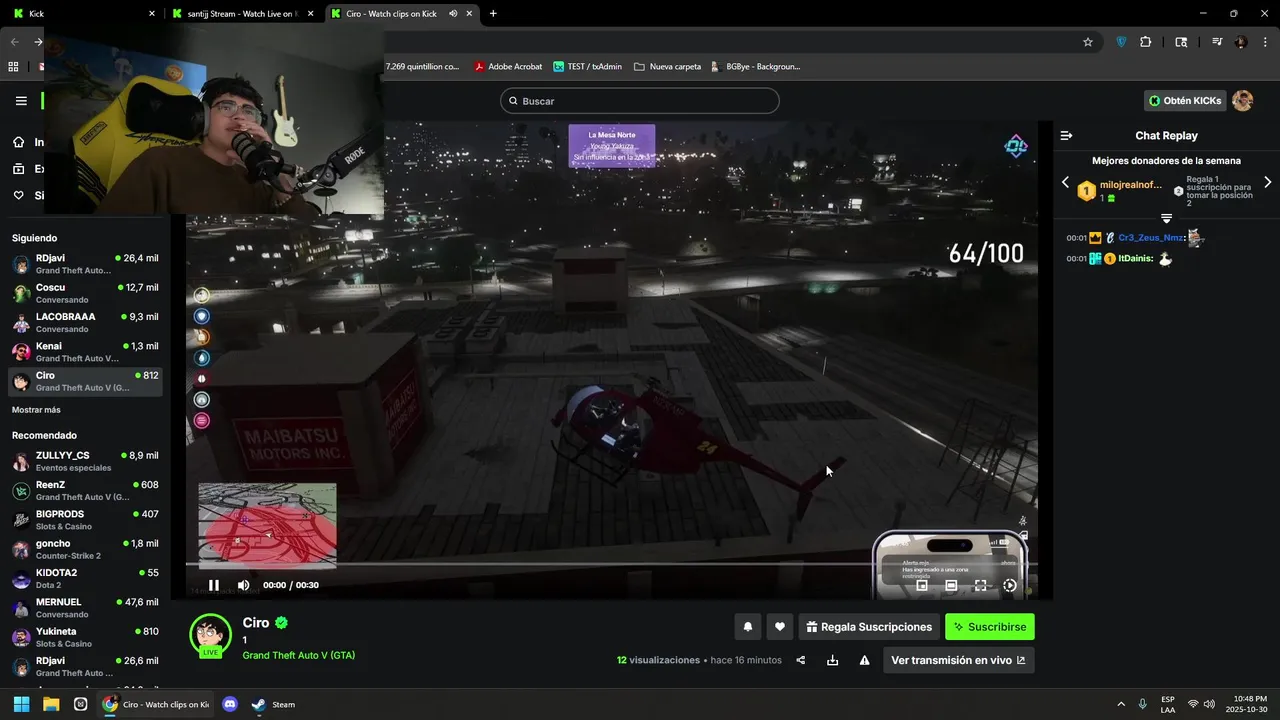This screenshot has width=1280, height=720.
Task: Click the Obtén KICKs button
Action: 1185,101
